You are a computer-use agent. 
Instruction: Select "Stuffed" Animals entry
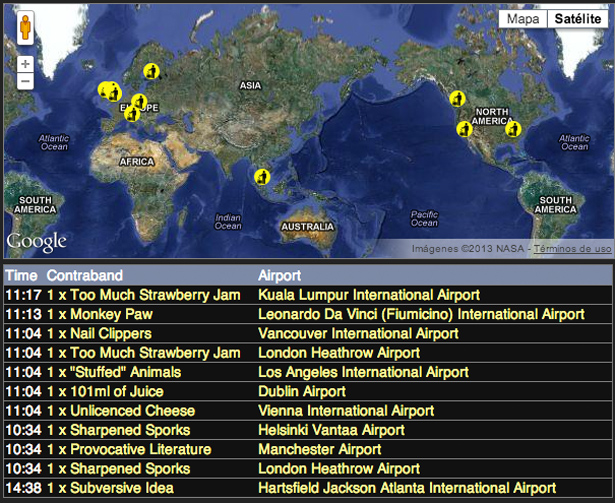pos(114,372)
